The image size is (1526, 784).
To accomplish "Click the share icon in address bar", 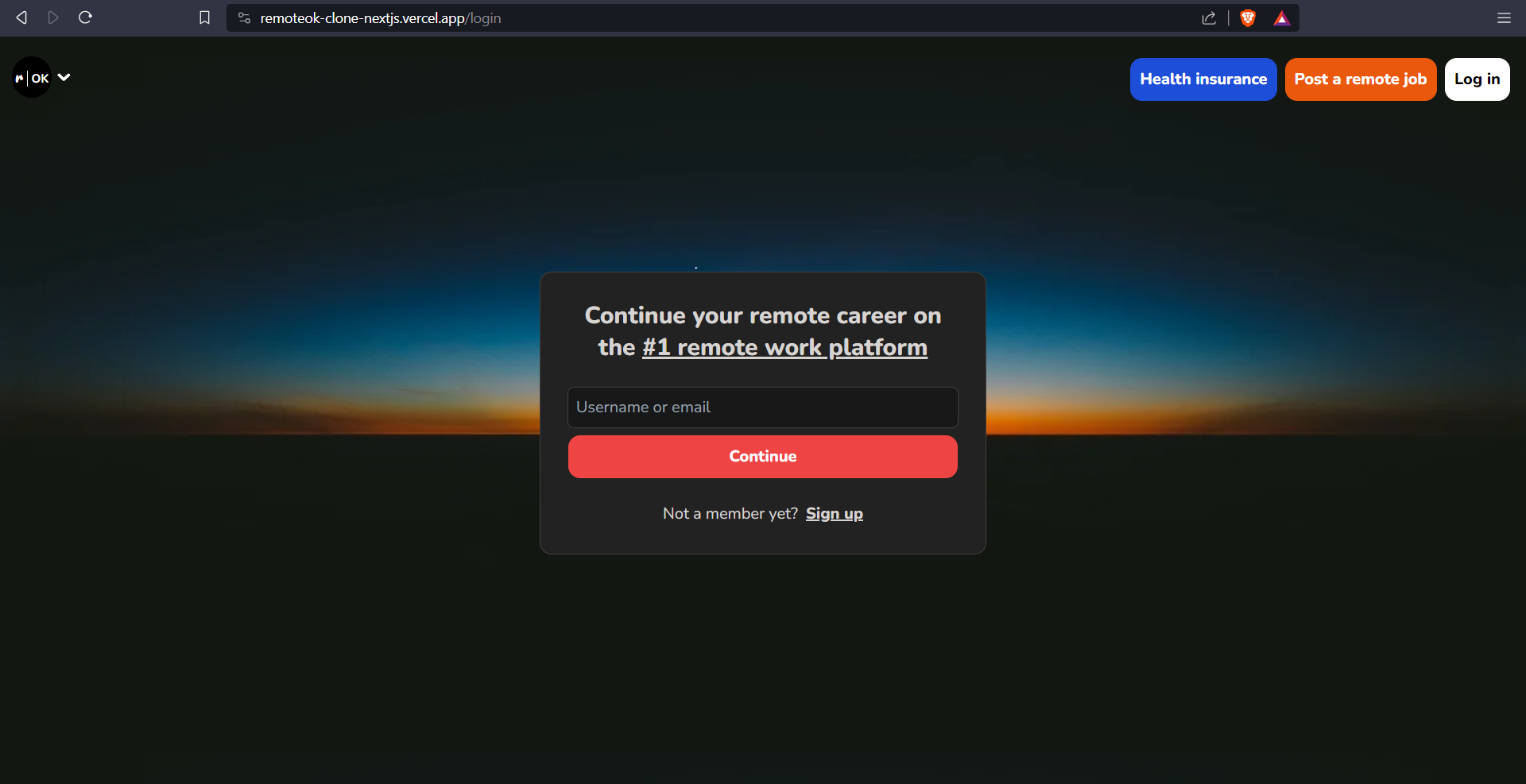I will 1209,17.
